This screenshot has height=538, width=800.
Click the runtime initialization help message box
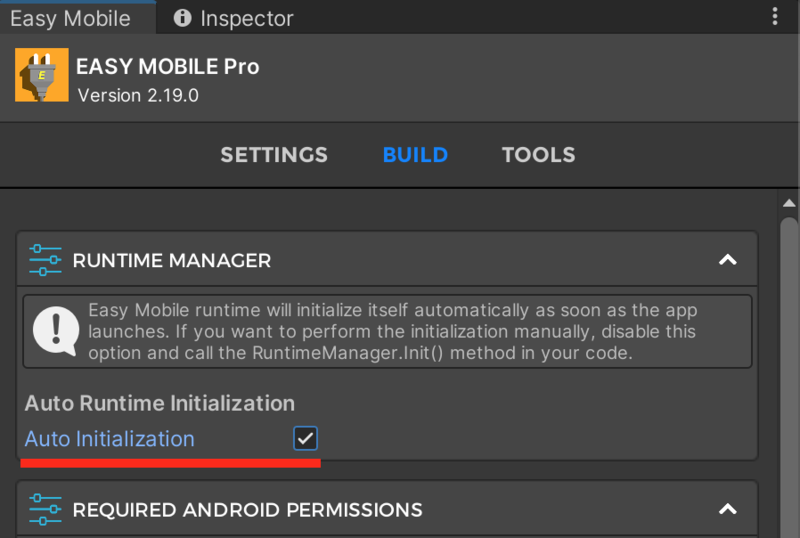[387, 331]
